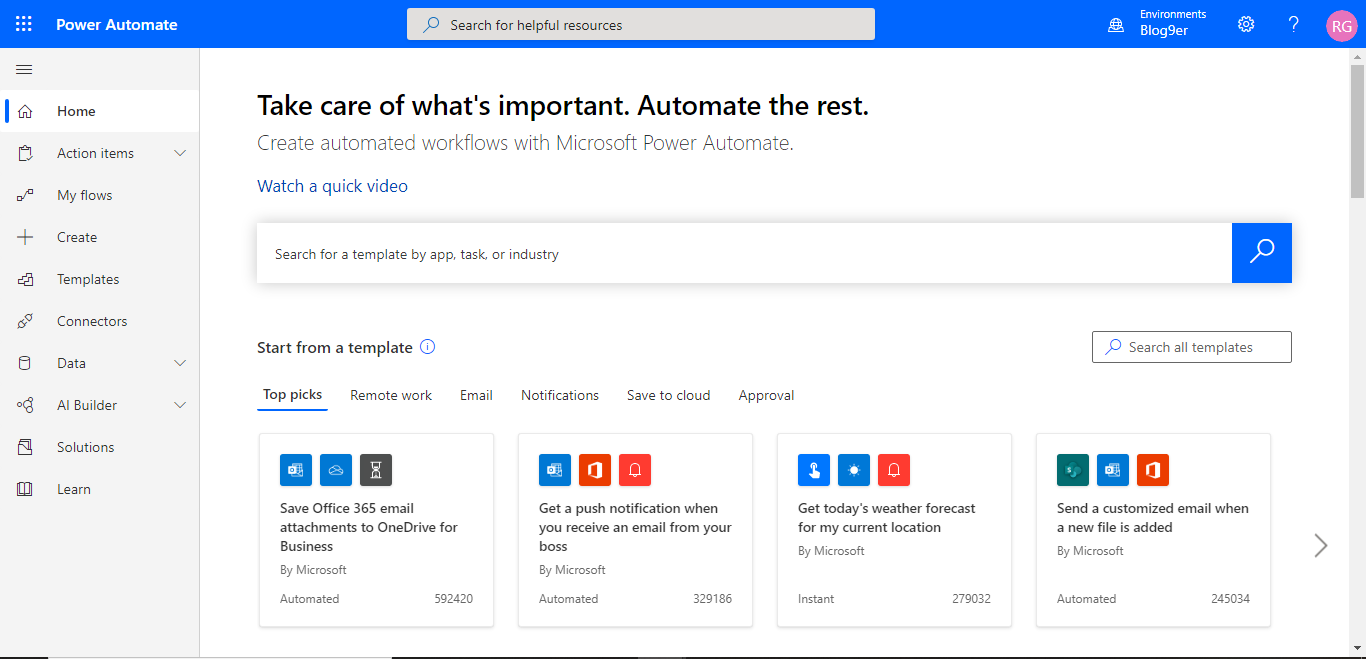Expand the Action items chevron
Screen dimensions: 1366x659
tap(180, 153)
